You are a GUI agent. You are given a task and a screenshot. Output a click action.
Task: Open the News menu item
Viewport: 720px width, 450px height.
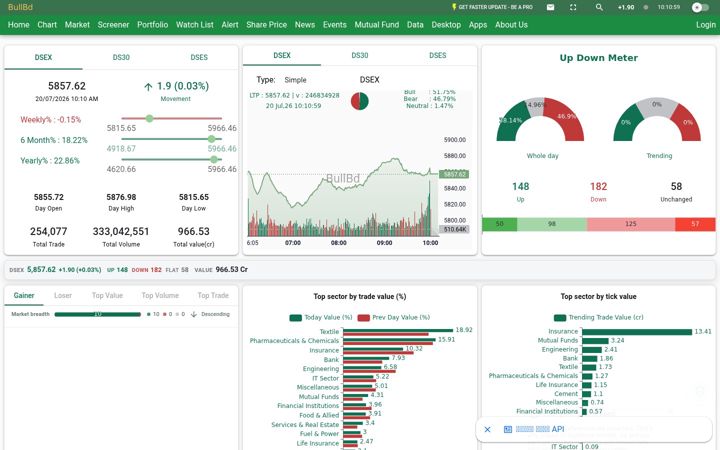pyautogui.click(x=305, y=25)
